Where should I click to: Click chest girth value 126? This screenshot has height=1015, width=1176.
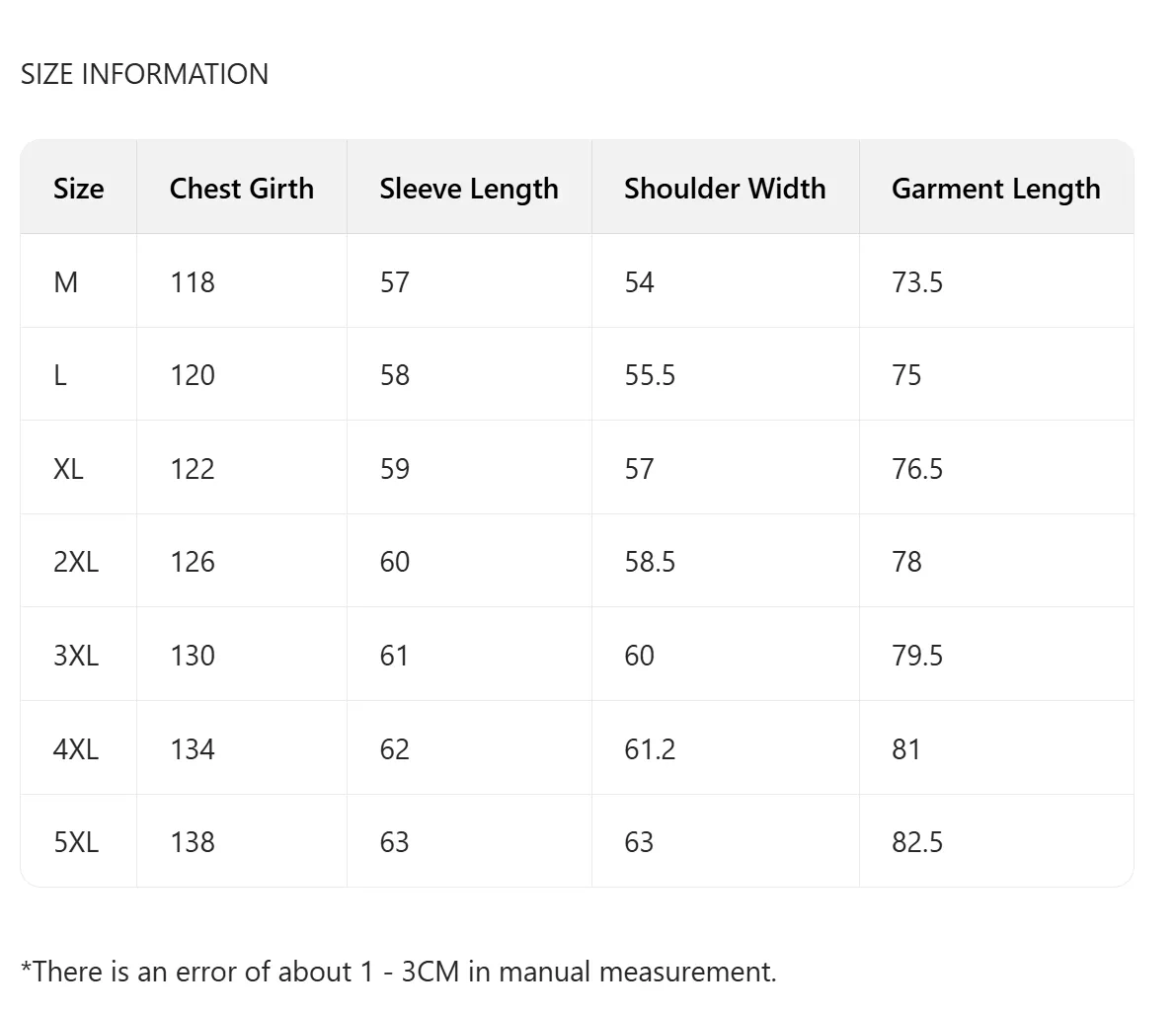(192, 562)
